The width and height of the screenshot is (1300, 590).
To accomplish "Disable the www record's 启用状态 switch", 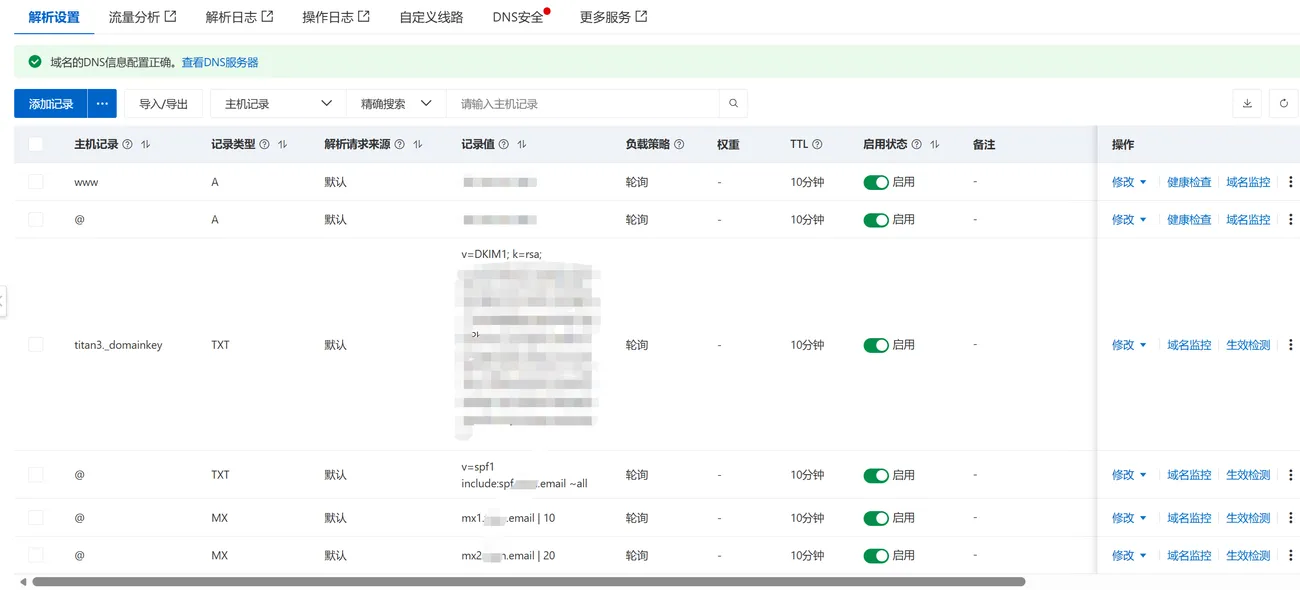I will pyautogui.click(x=877, y=182).
